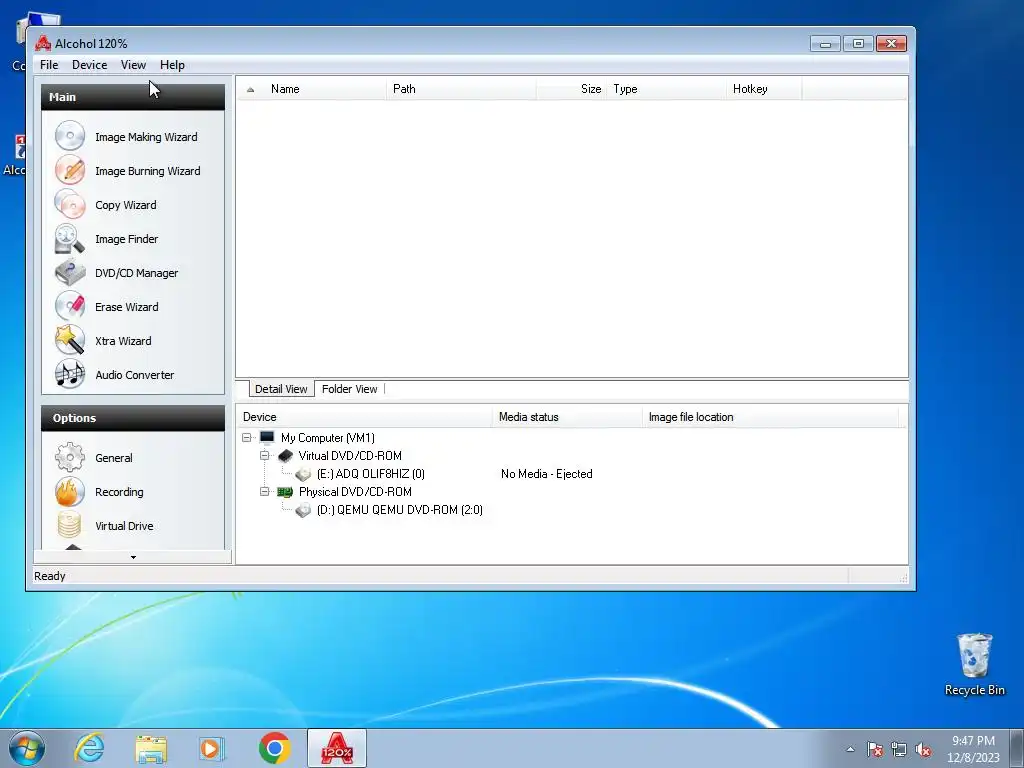Open General options gear icon
1024x768 pixels.
pyautogui.click(x=70, y=457)
